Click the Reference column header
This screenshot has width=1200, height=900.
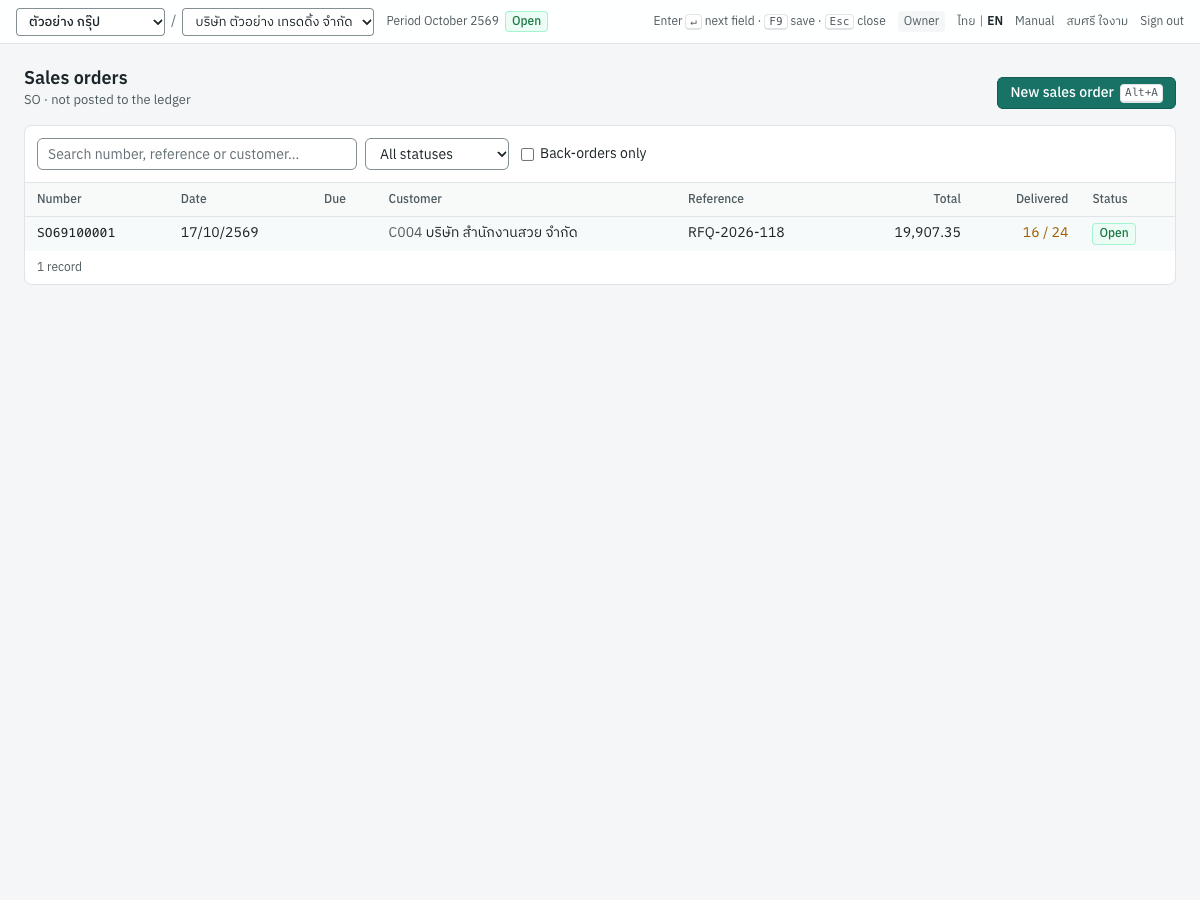pyautogui.click(x=716, y=199)
